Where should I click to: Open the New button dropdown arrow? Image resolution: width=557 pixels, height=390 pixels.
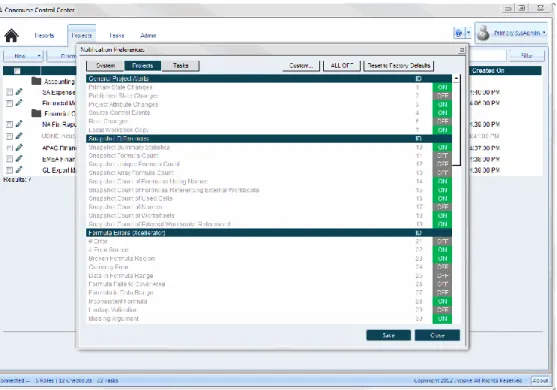39,56
